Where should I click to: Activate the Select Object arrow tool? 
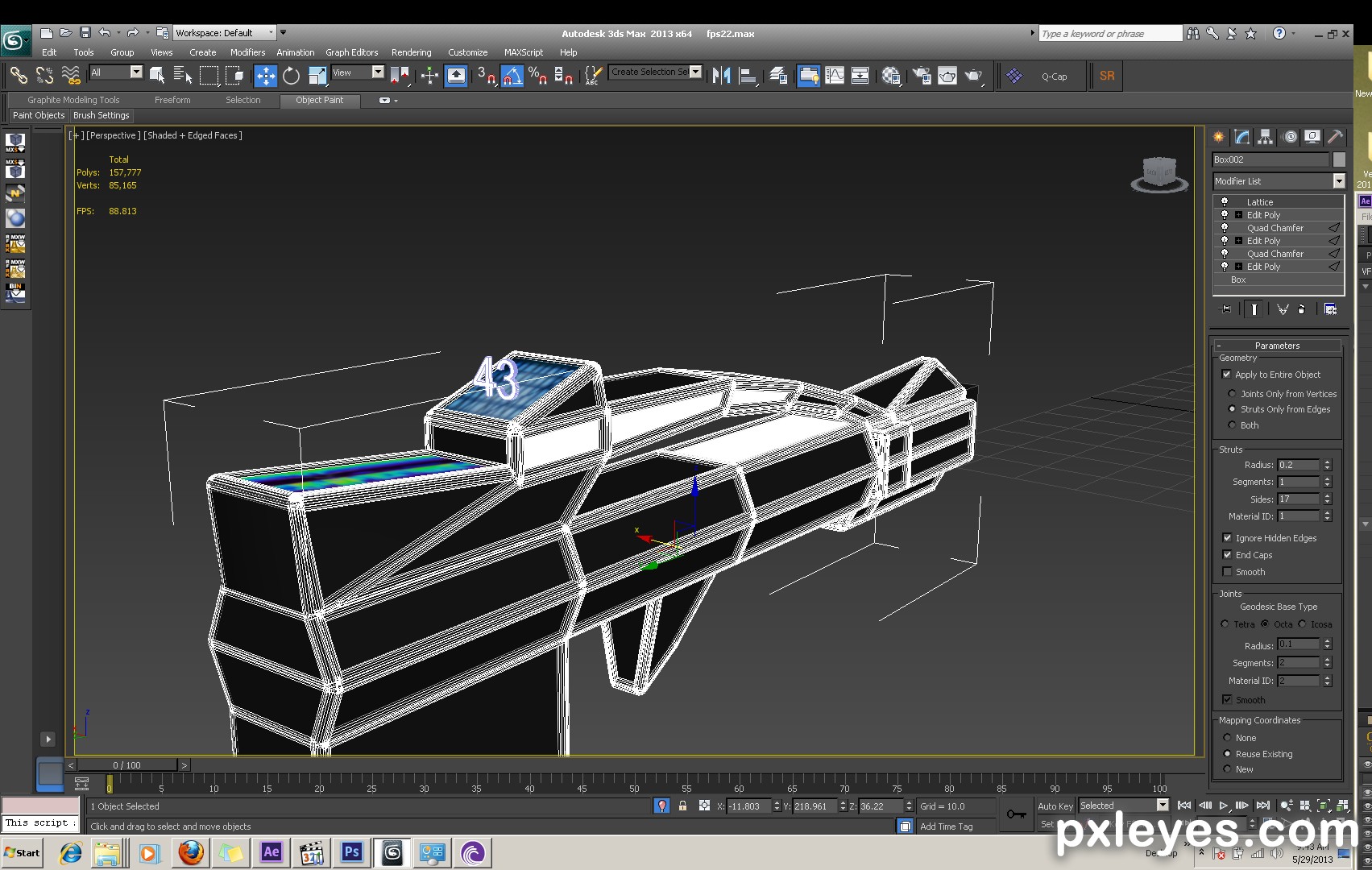pyautogui.click(x=157, y=76)
